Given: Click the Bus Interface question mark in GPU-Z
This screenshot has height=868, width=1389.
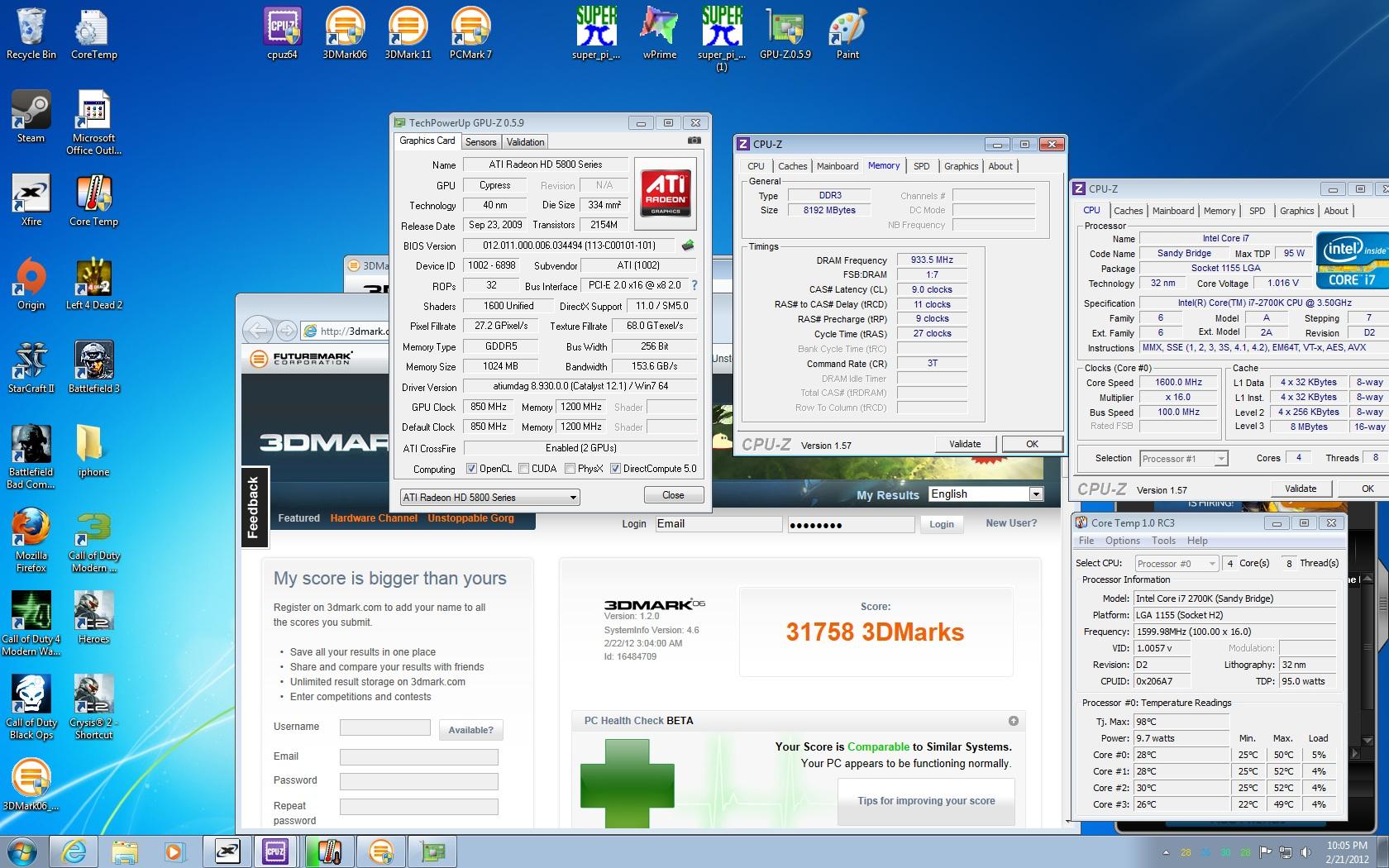Looking at the screenshot, I should click(x=694, y=285).
